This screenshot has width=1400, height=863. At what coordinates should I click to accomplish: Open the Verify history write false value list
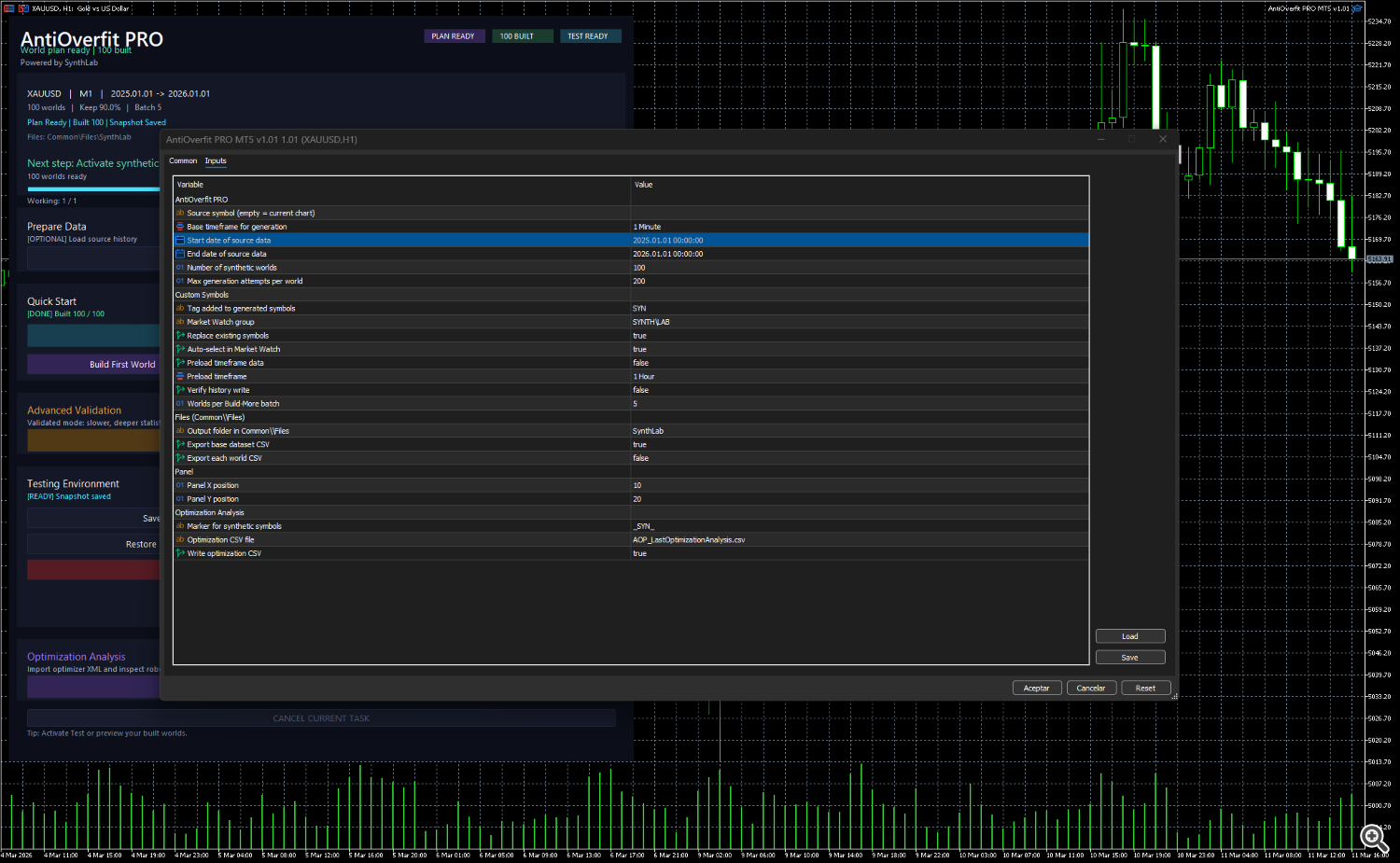tap(640, 391)
